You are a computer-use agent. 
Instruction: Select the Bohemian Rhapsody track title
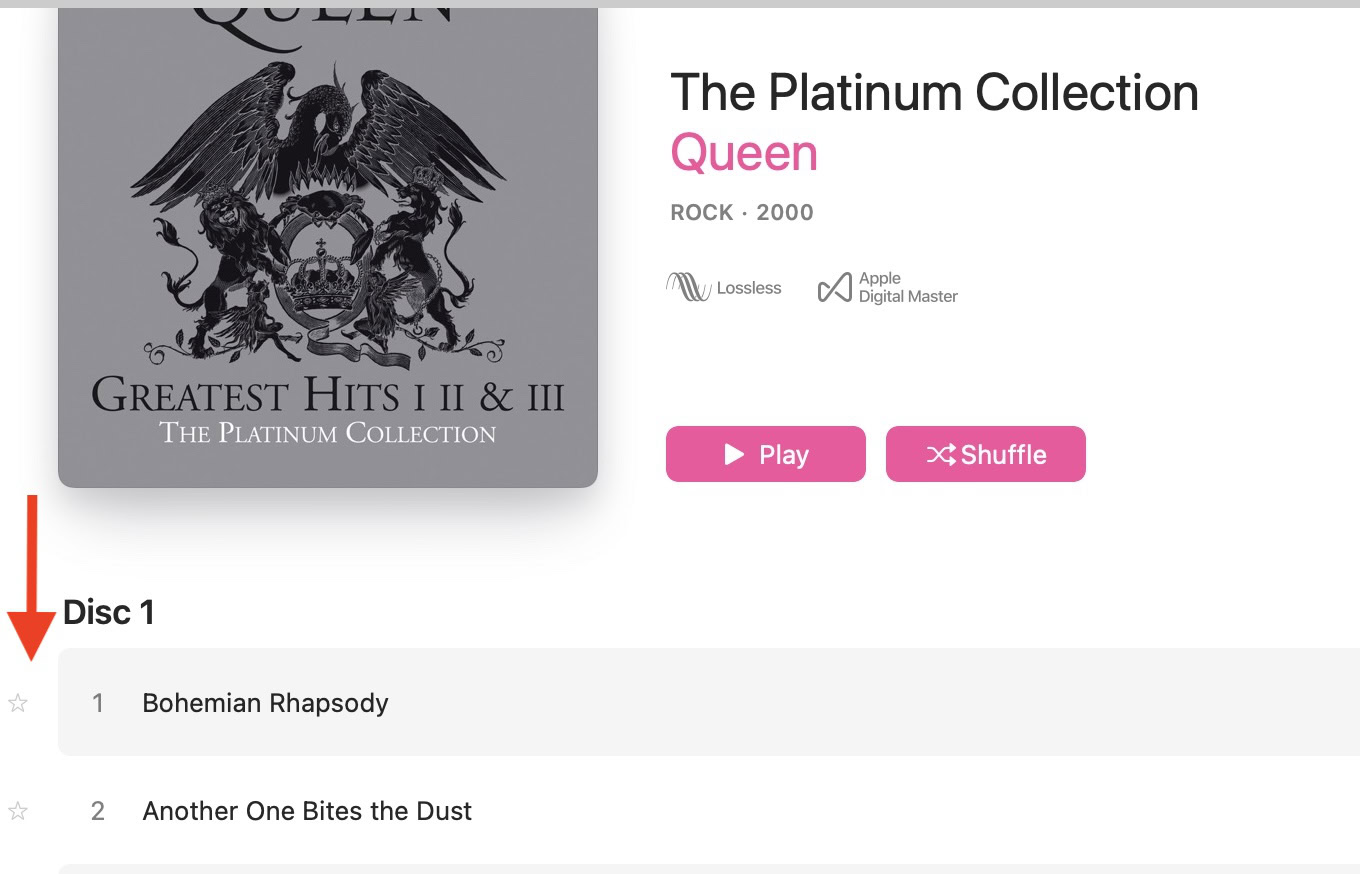265,703
